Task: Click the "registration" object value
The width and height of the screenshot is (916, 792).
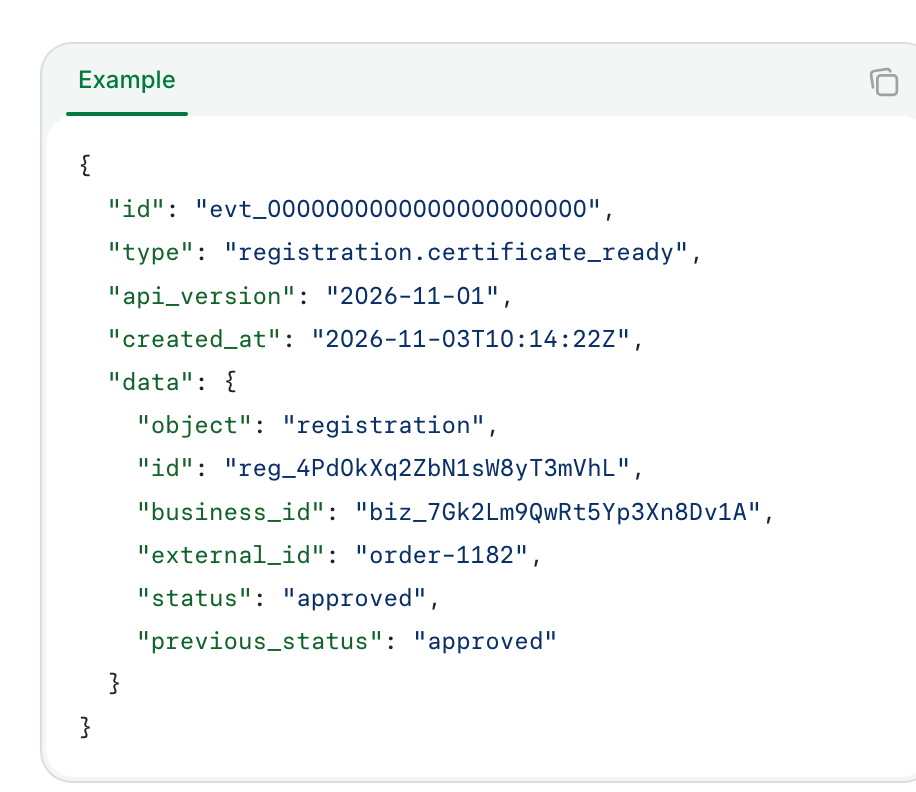Action: (x=383, y=426)
